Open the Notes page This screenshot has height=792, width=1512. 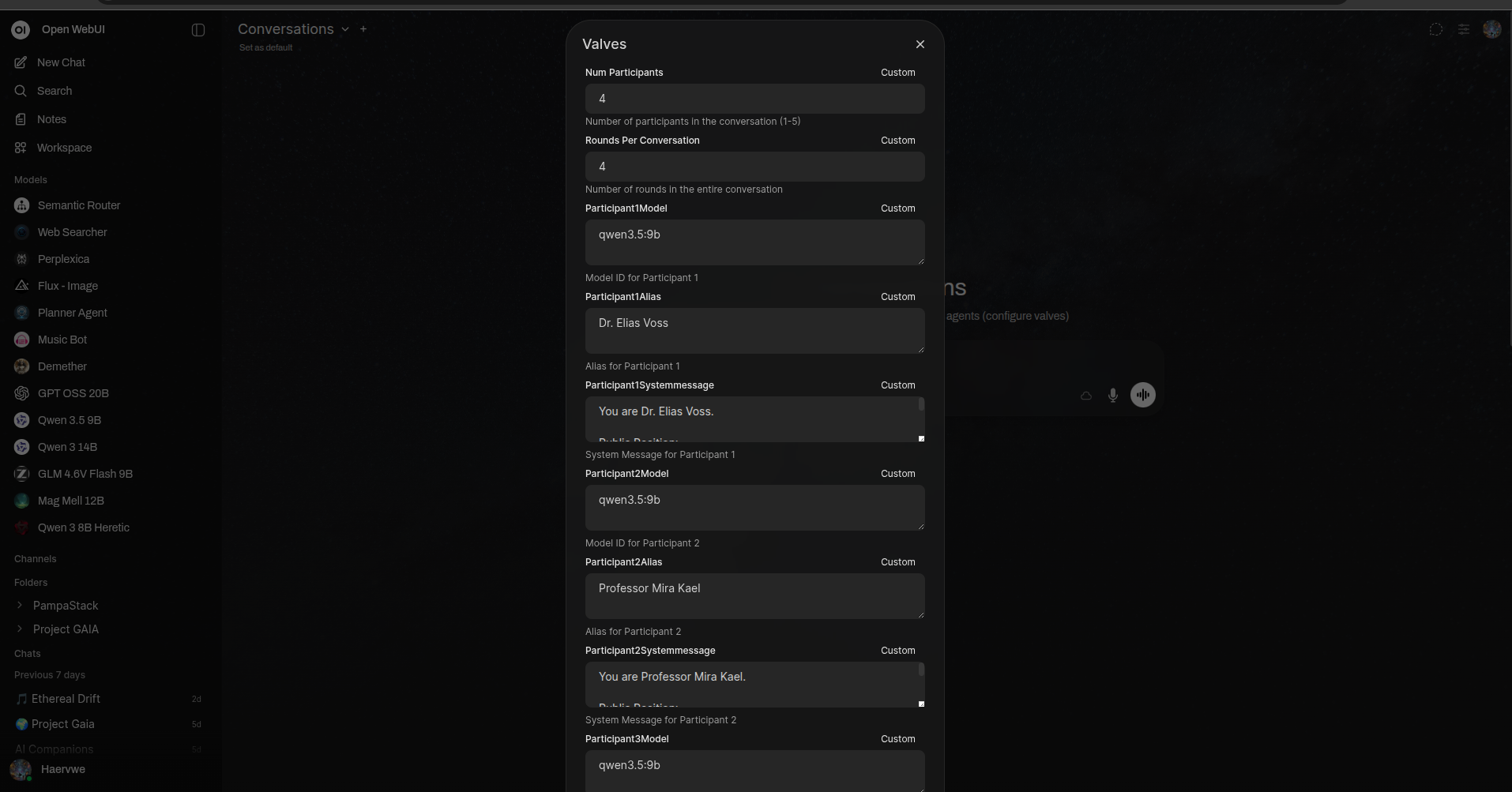click(51, 119)
